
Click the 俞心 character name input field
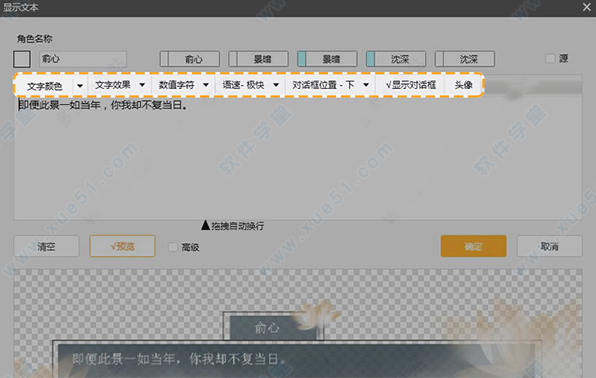tap(83, 59)
